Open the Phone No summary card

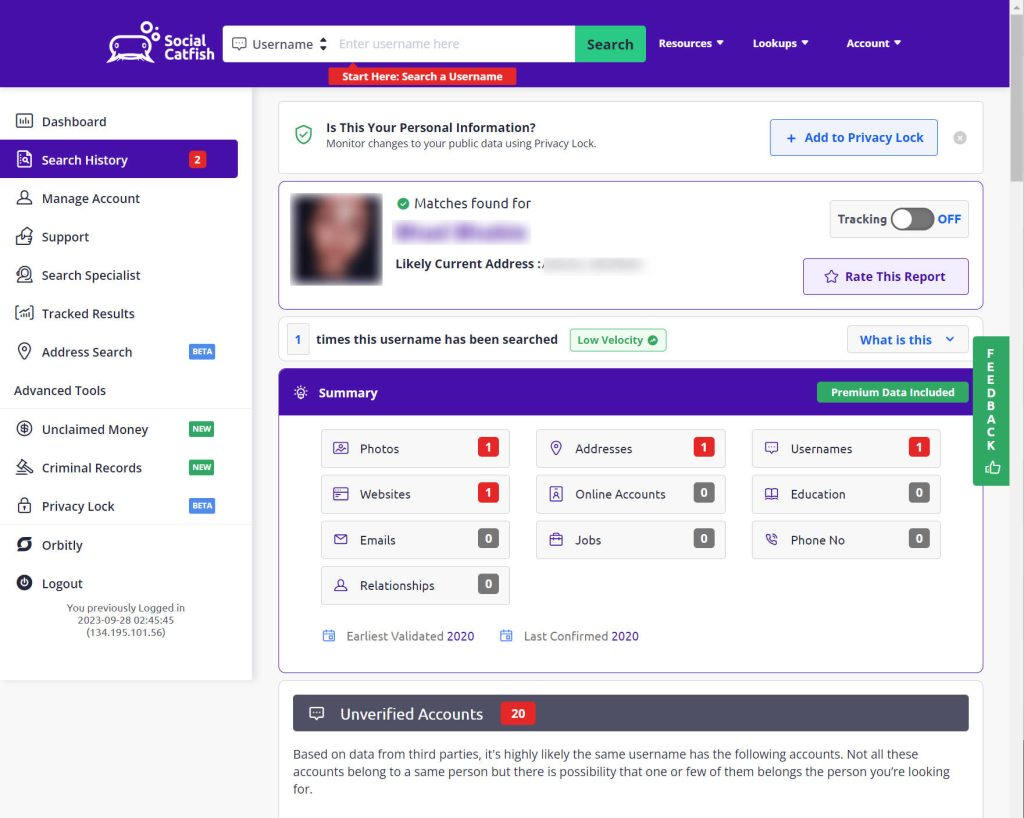(x=846, y=539)
